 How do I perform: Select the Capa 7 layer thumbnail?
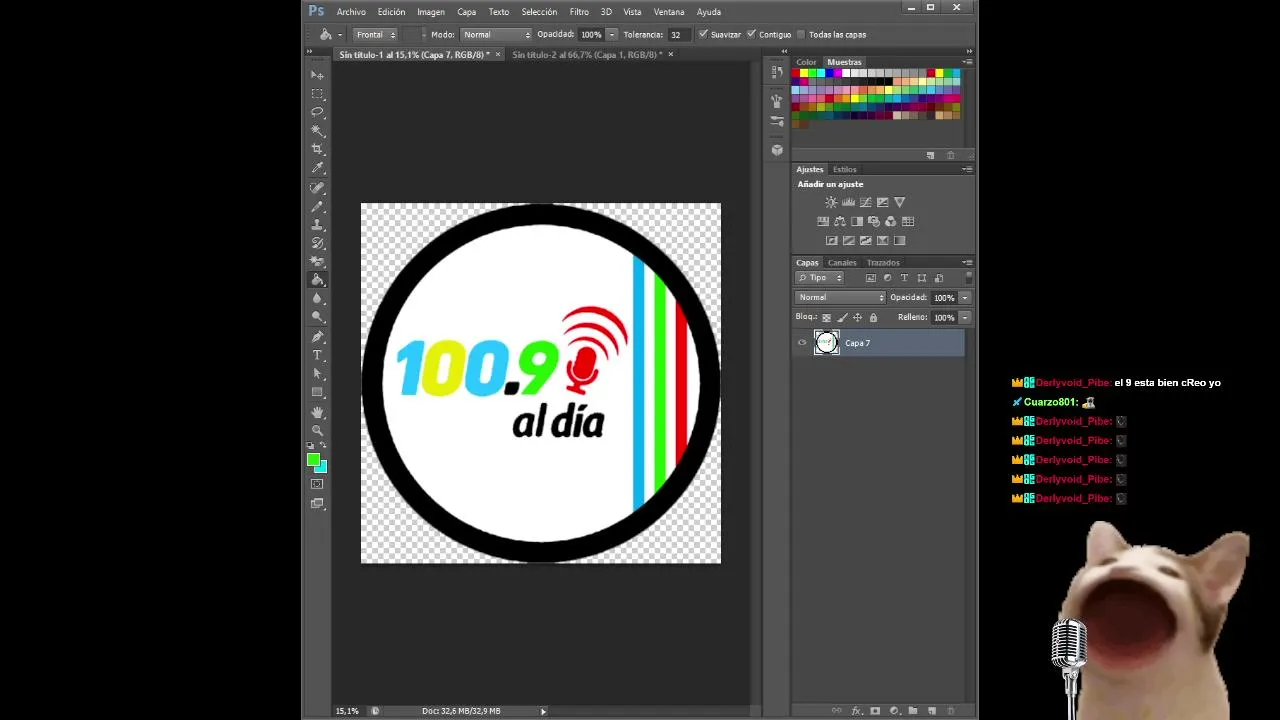pos(827,343)
